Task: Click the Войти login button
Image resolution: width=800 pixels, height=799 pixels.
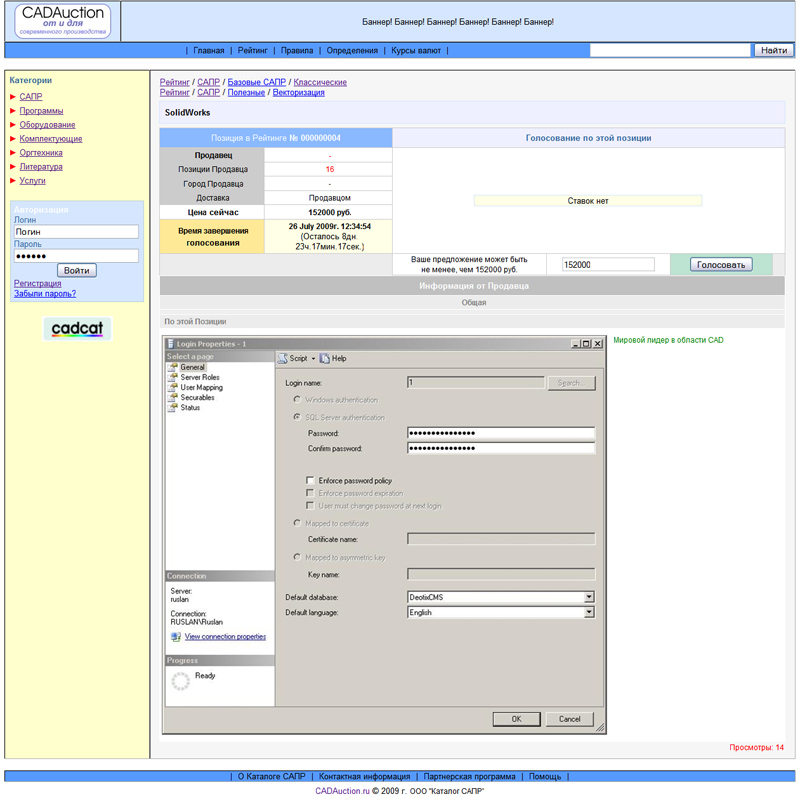Action: click(76, 271)
